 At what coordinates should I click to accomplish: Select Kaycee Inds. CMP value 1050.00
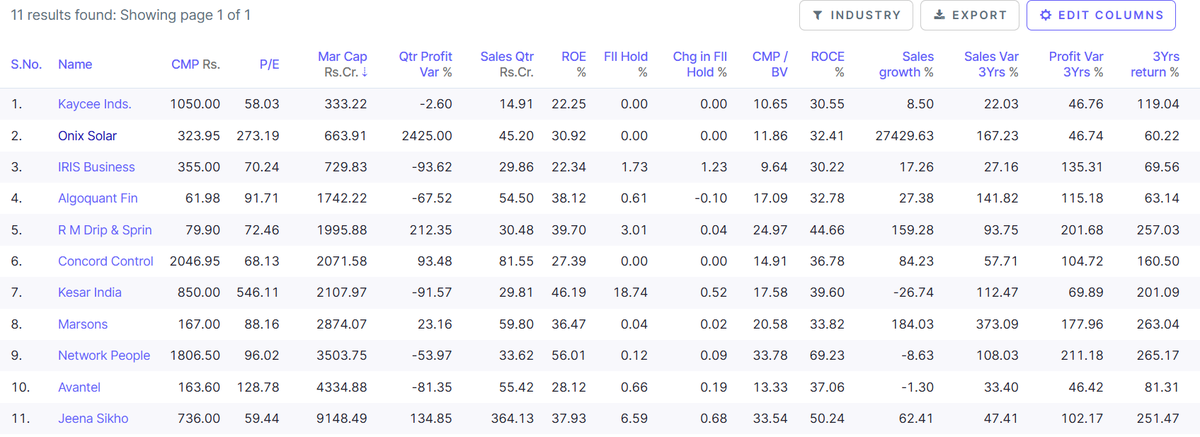(195, 104)
